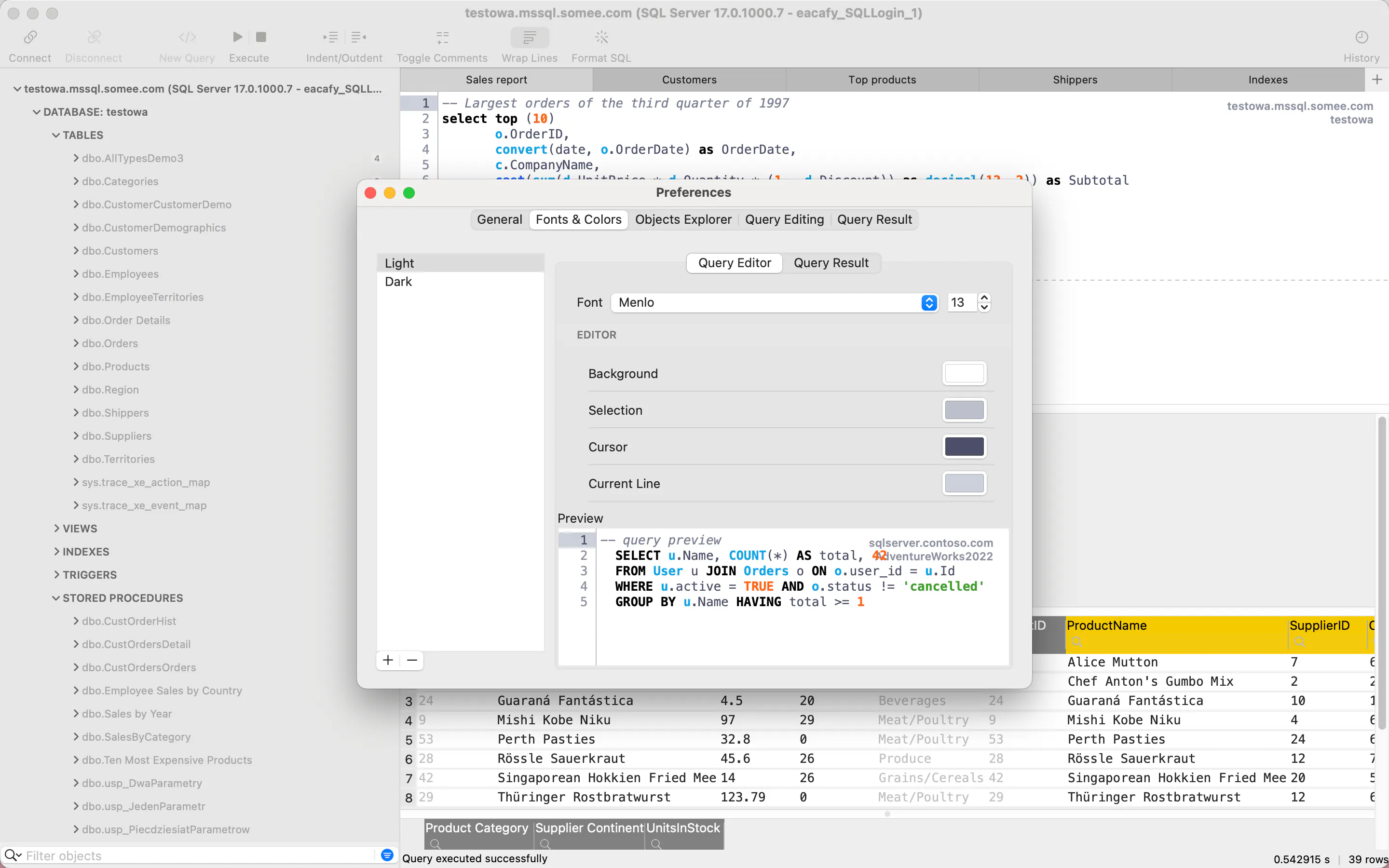
Task: Open the History panel
Action: click(1362, 38)
